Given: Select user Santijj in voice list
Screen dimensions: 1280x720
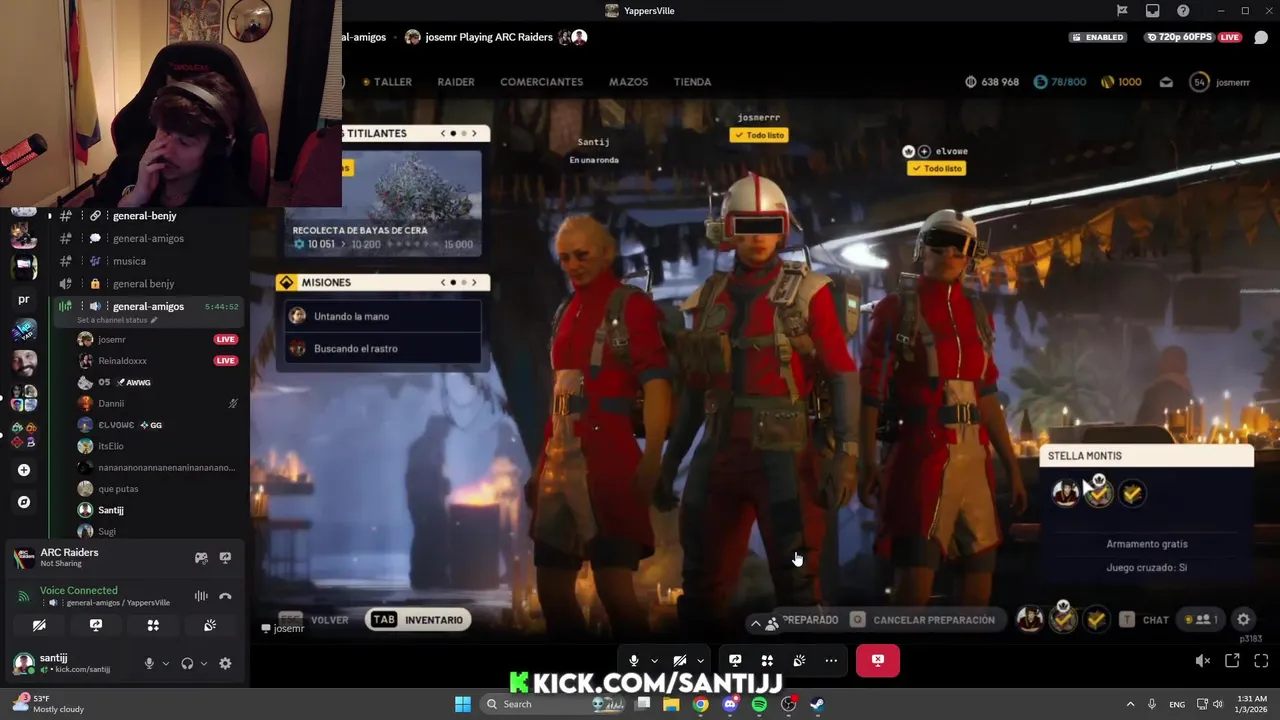Looking at the screenshot, I should pyautogui.click(x=111, y=510).
